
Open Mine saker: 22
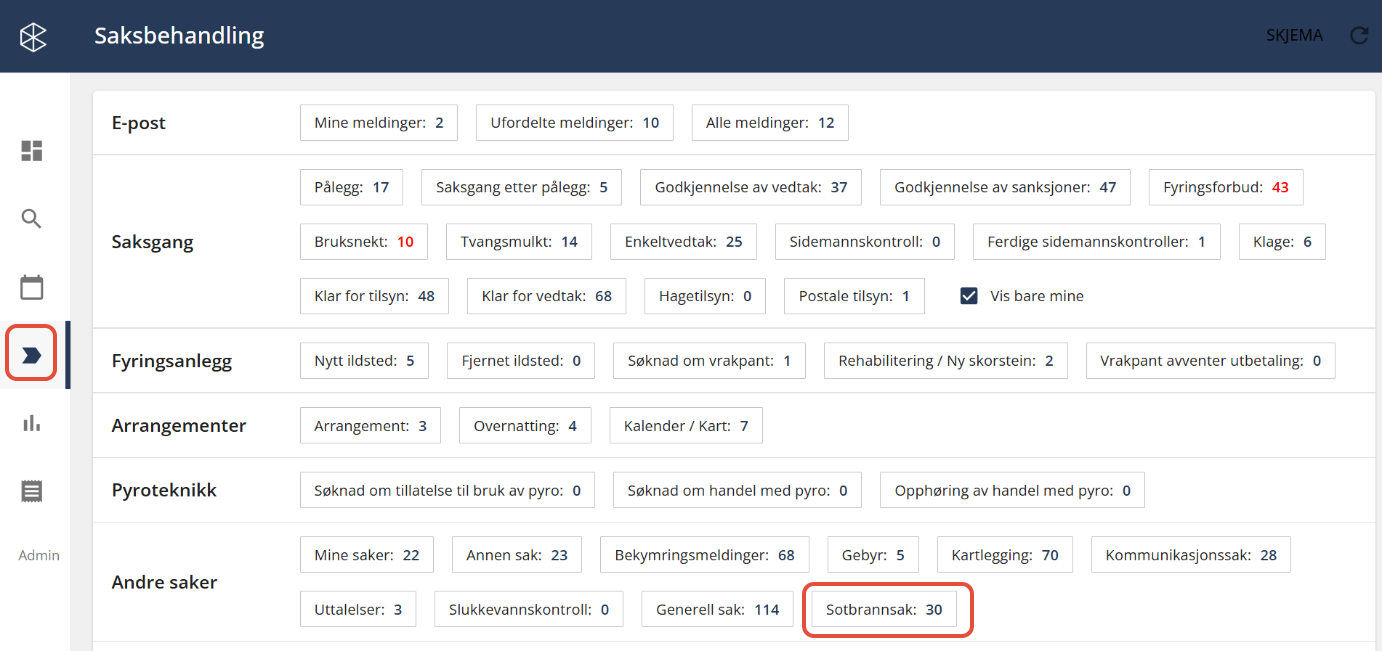(367, 555)
